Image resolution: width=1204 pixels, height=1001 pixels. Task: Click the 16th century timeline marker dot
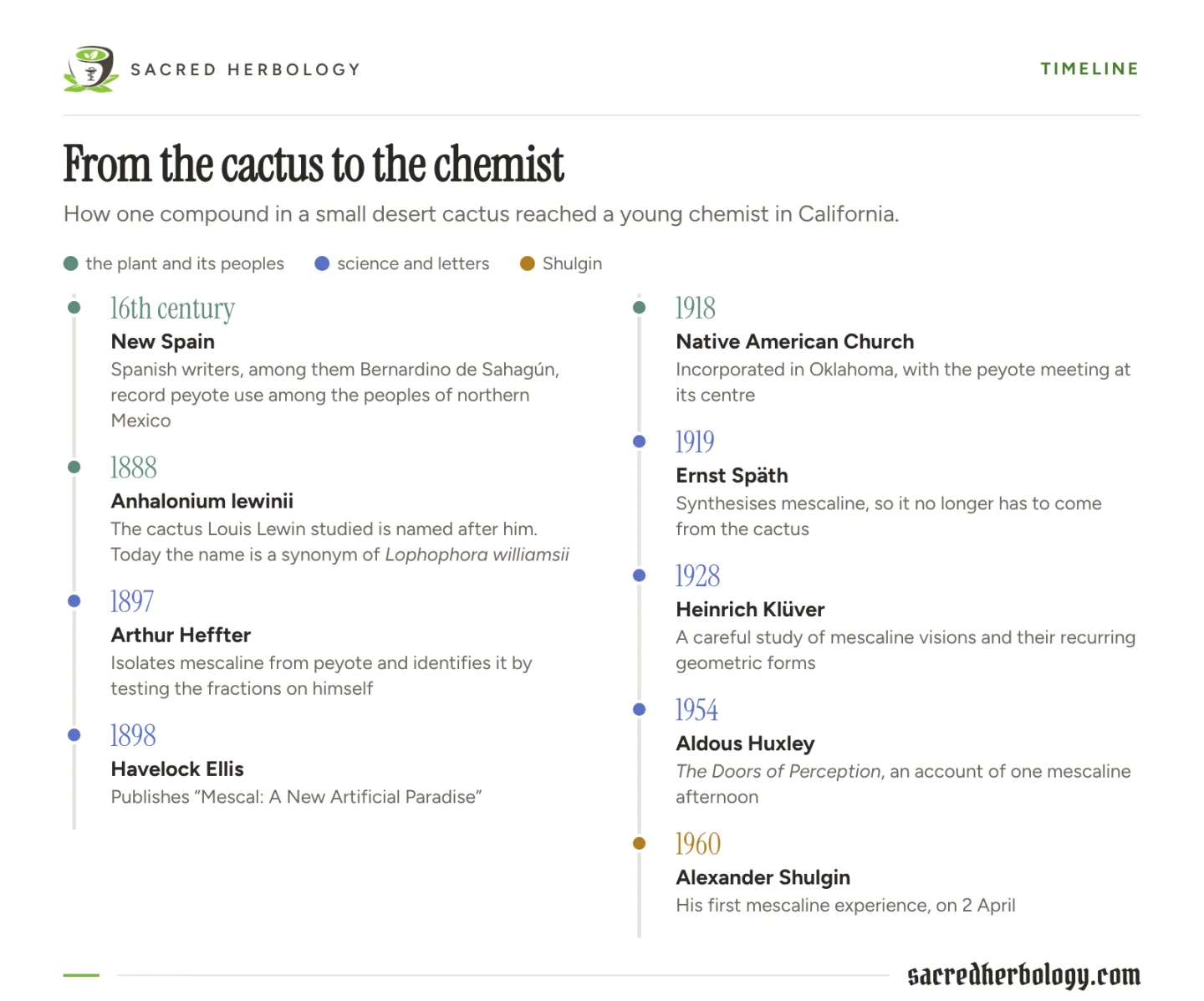(74, 308)
